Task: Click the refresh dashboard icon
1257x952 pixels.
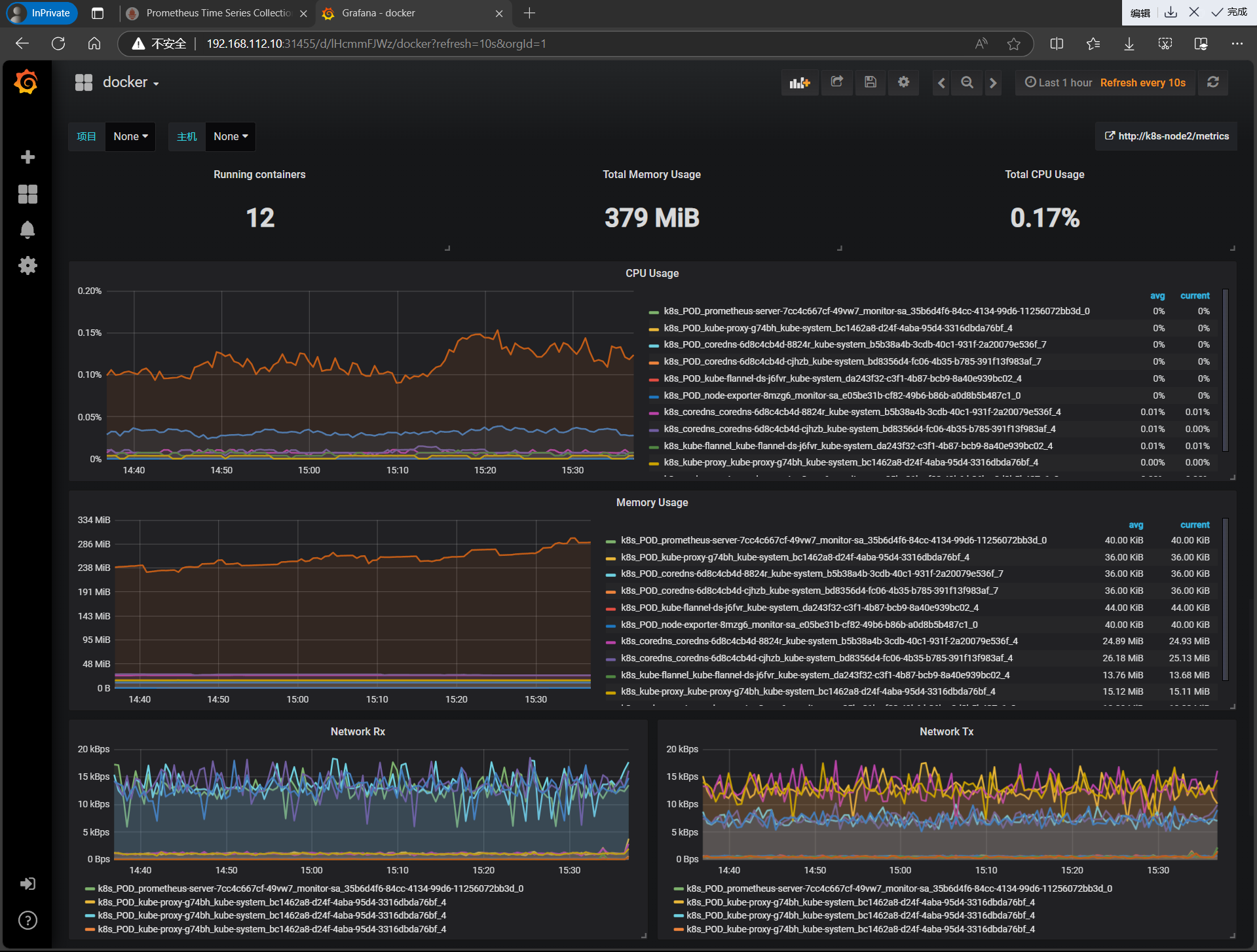Action: [x=1212, y=82]
